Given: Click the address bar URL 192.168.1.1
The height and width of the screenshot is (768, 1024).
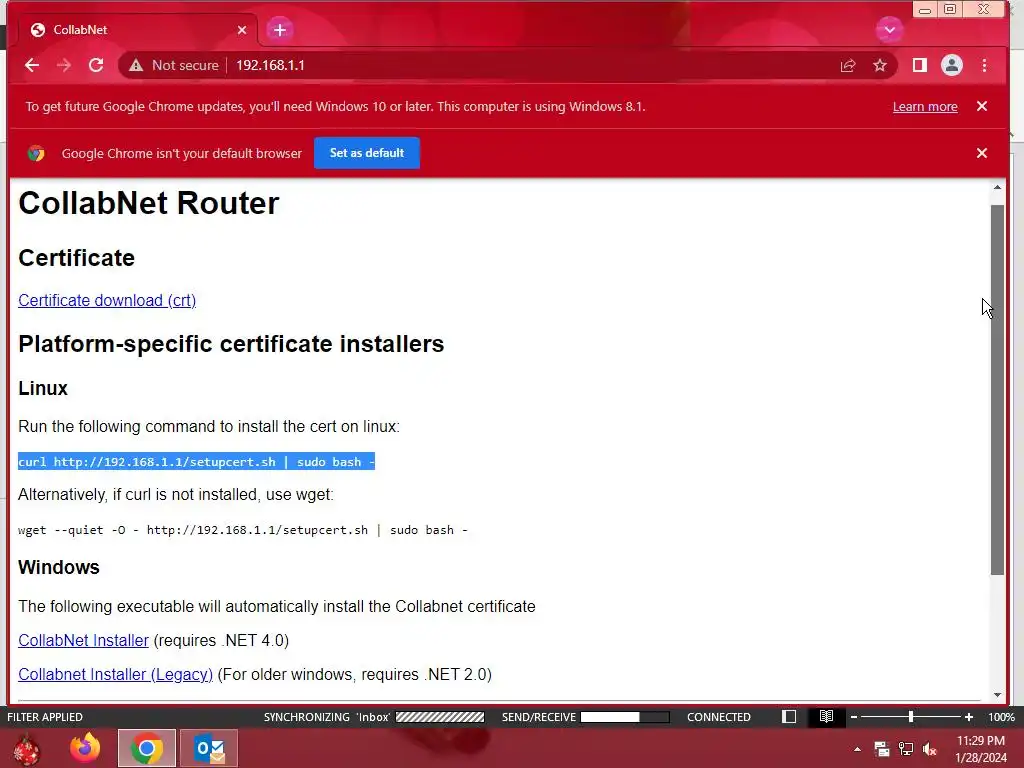Looking at the screenshot, I should tap(270, 65).
